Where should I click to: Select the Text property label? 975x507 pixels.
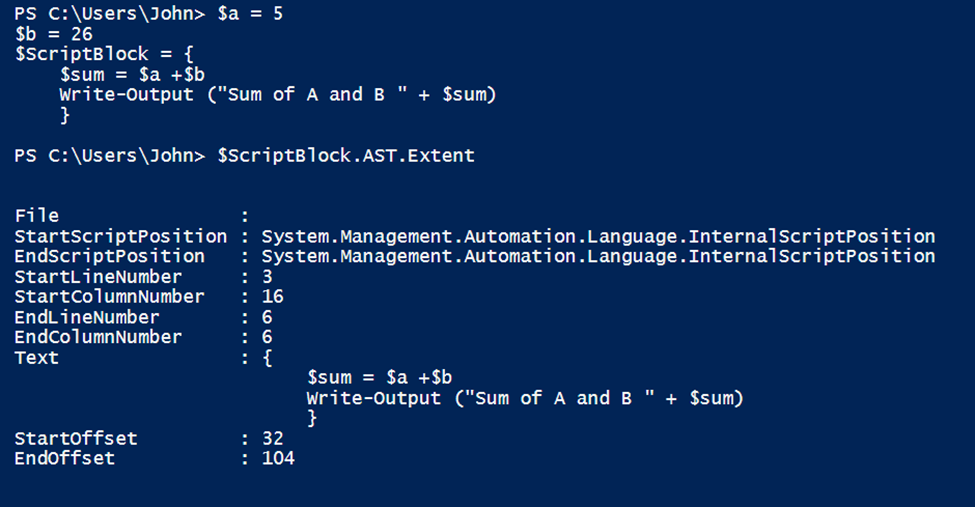pyautogui.click(x=37, y=357)
